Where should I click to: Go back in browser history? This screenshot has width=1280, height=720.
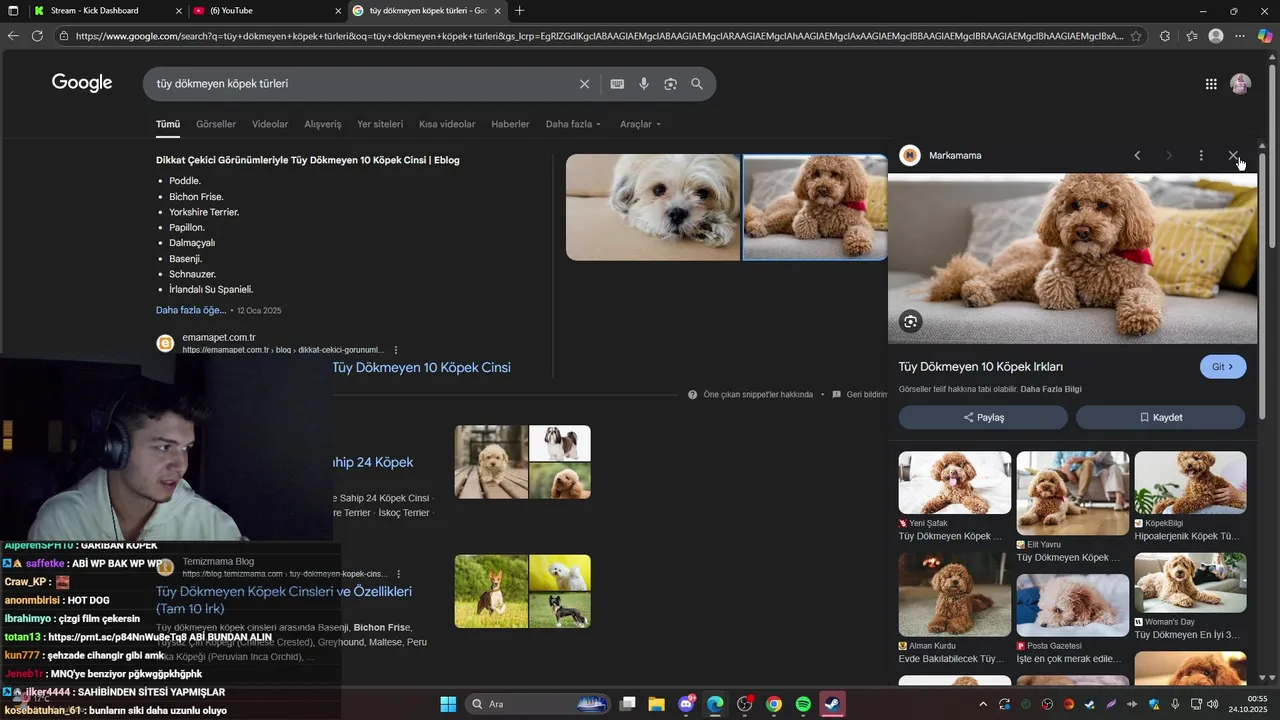13,36
